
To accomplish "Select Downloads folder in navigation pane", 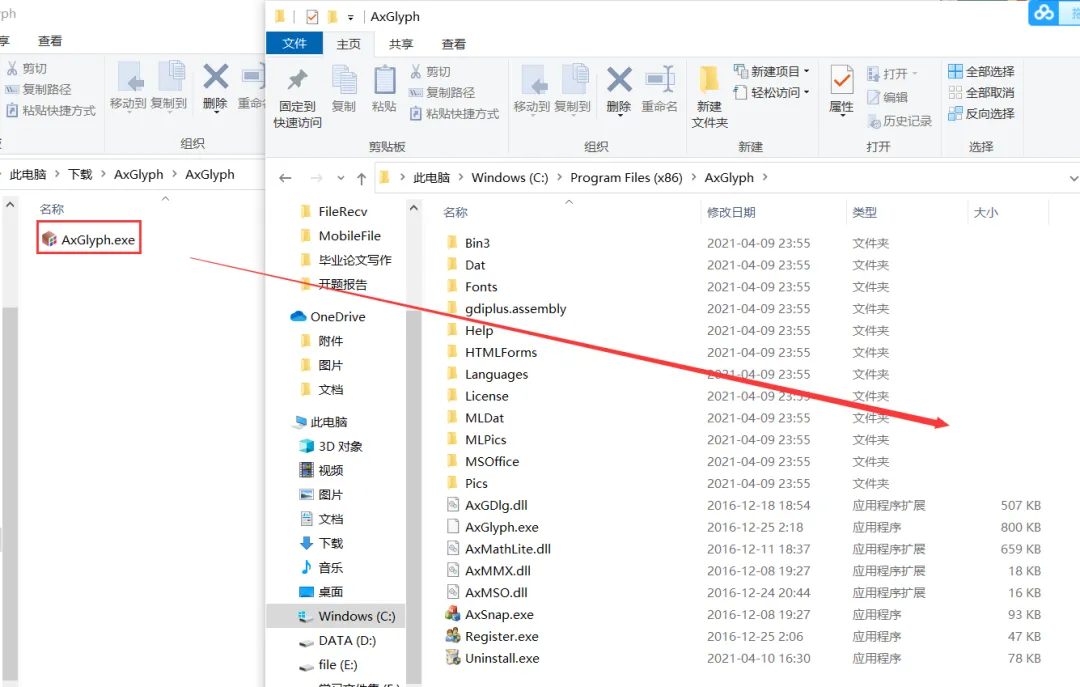I will 321,543.
